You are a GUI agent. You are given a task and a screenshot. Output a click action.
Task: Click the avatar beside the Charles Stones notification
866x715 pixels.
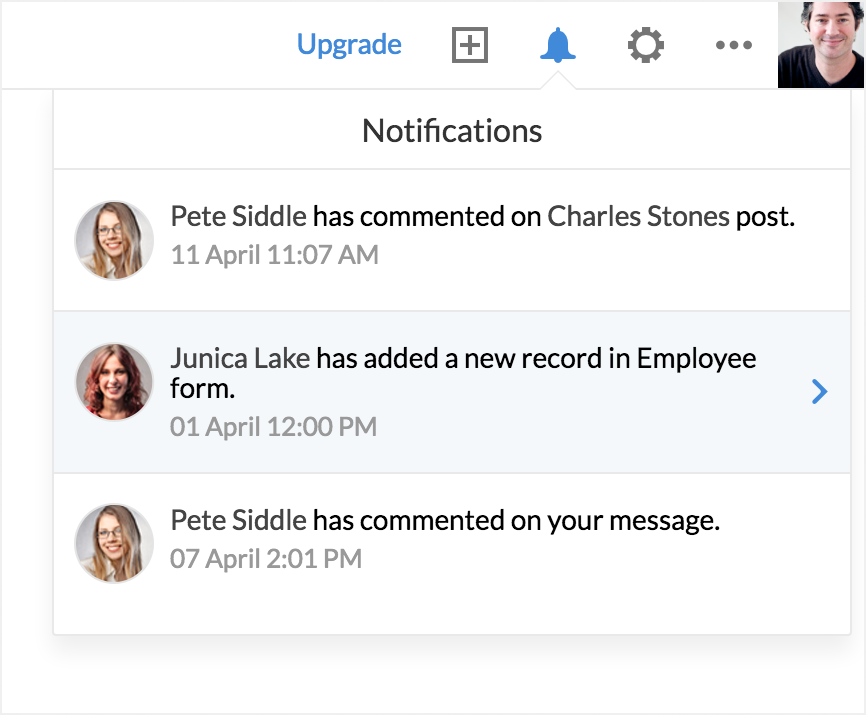click(114, 240)
